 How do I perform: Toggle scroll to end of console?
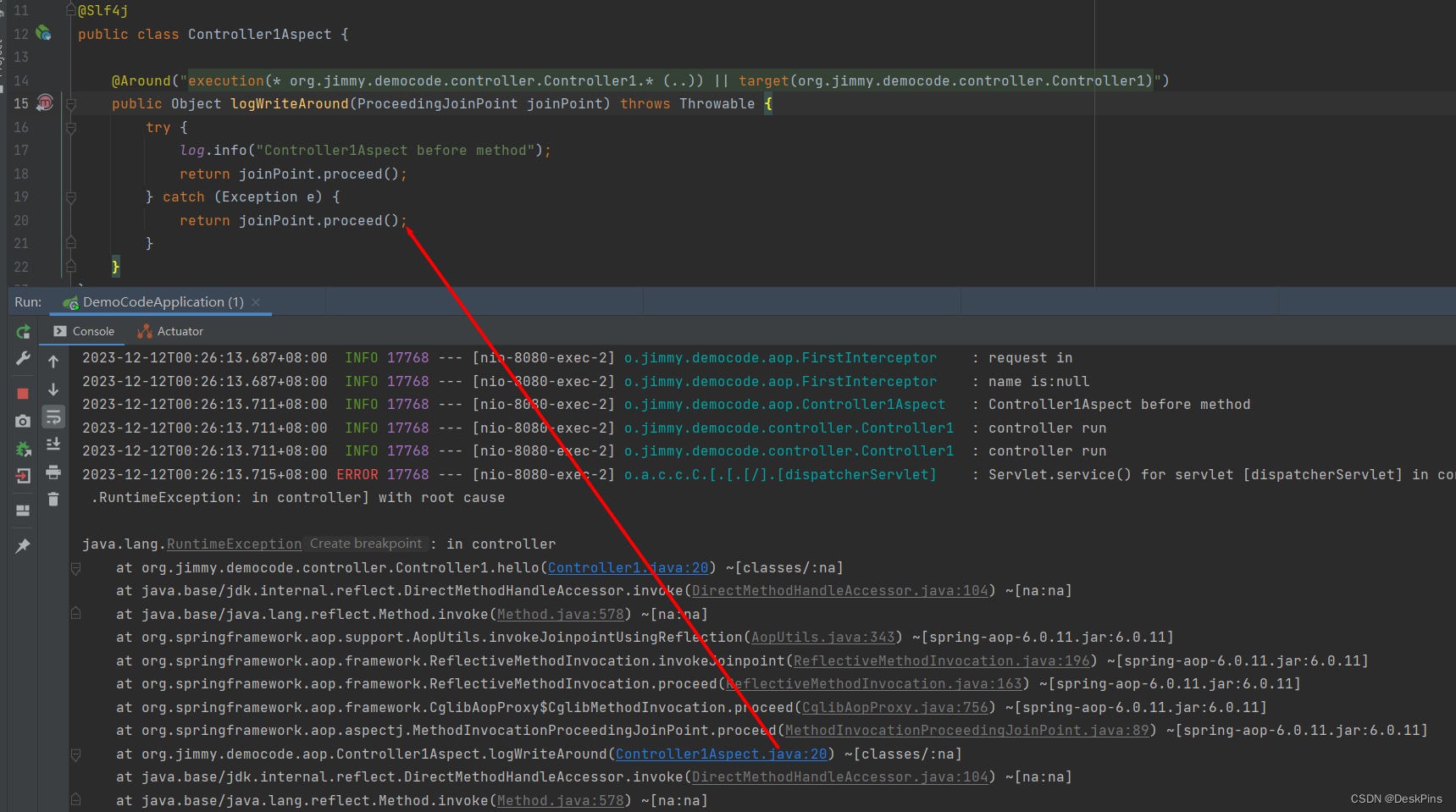pyautogui.click(x=53, y=445)
